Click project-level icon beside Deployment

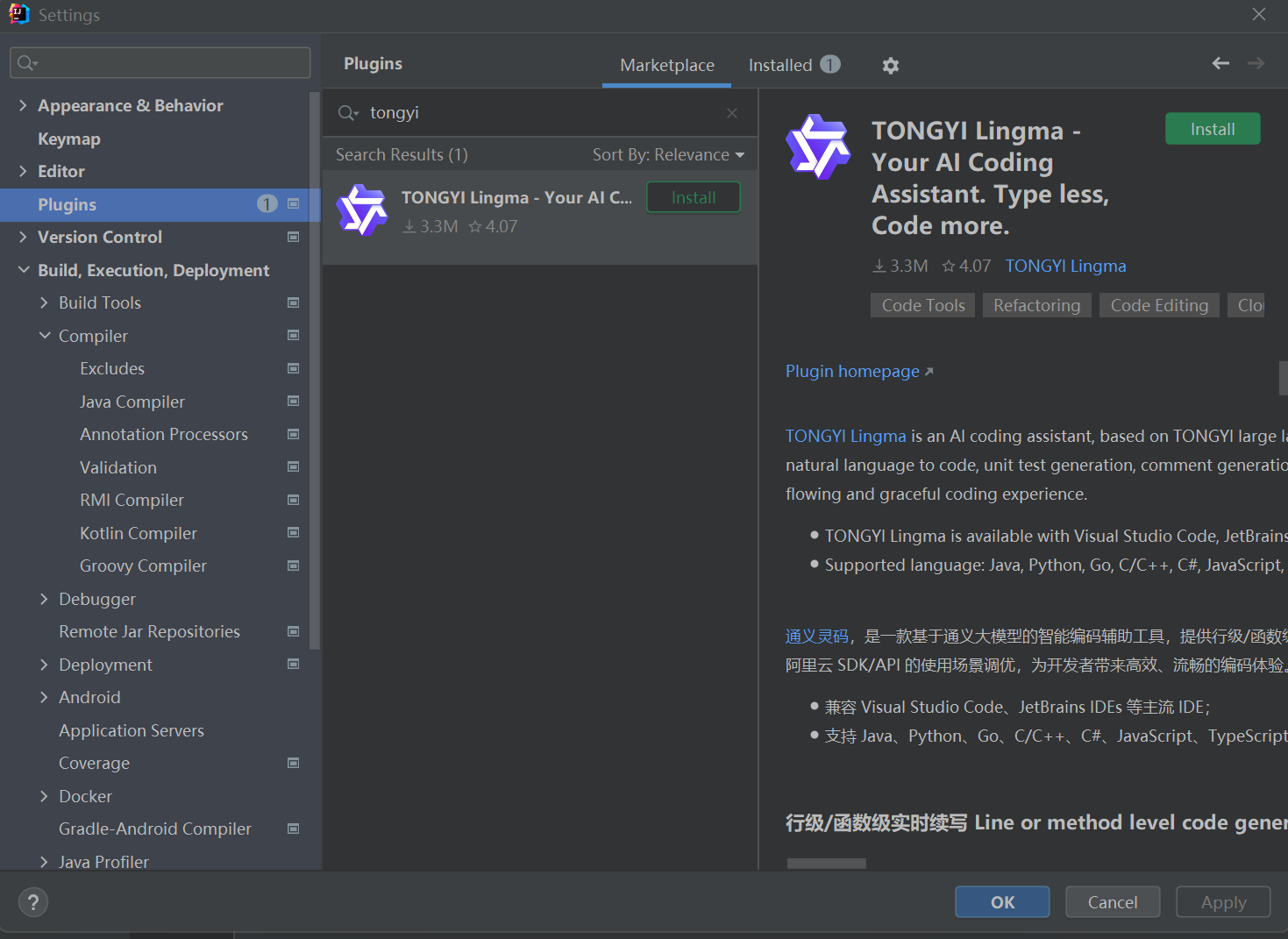tap(294, 664)
